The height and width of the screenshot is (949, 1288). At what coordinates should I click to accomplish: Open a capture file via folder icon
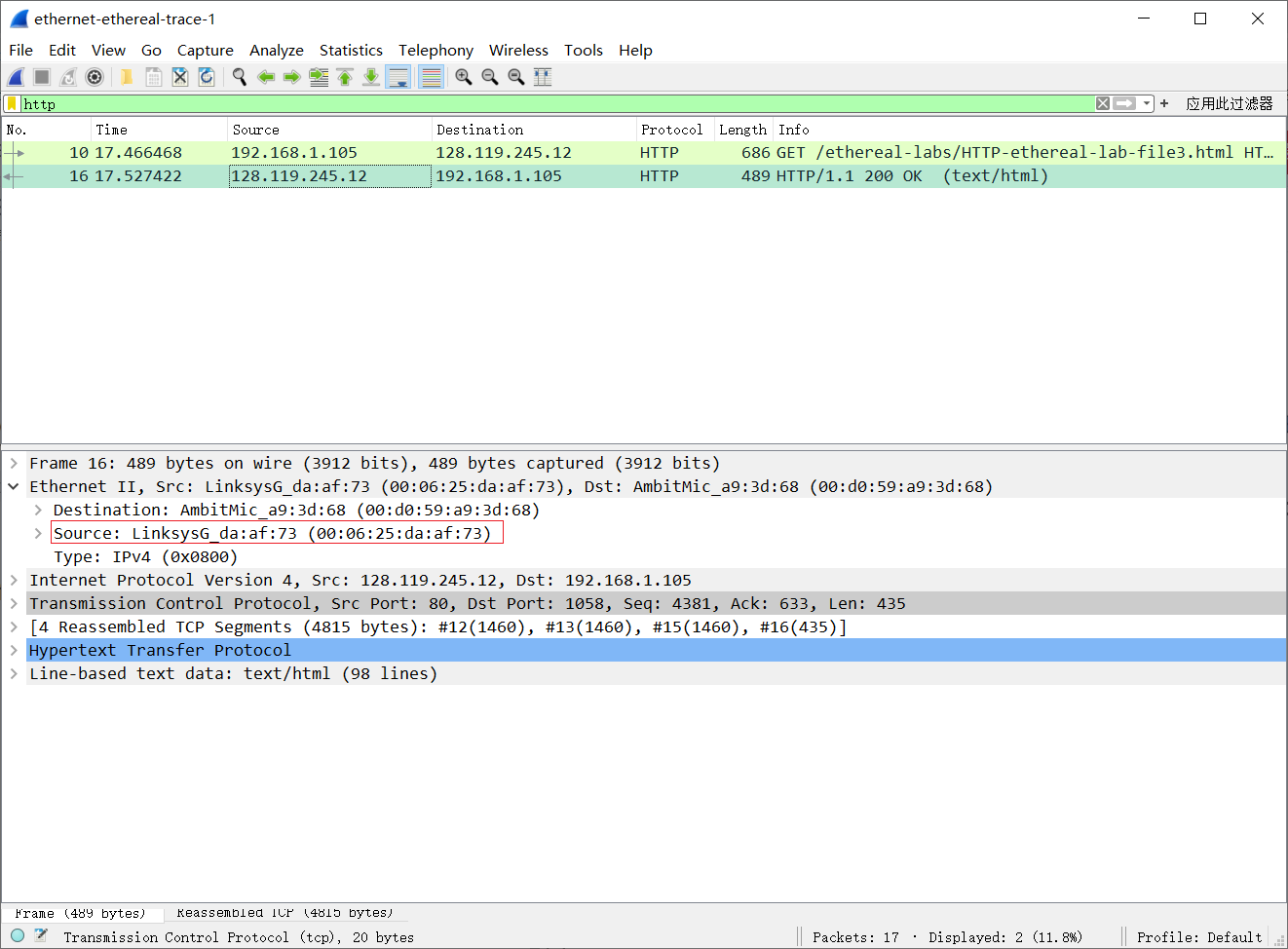point(127,77)
